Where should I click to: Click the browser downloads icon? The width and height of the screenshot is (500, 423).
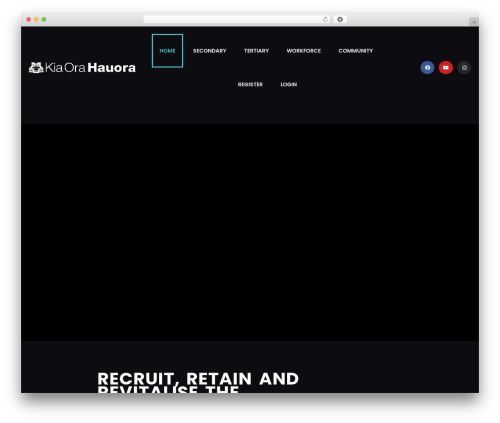[x=340, y=19]
